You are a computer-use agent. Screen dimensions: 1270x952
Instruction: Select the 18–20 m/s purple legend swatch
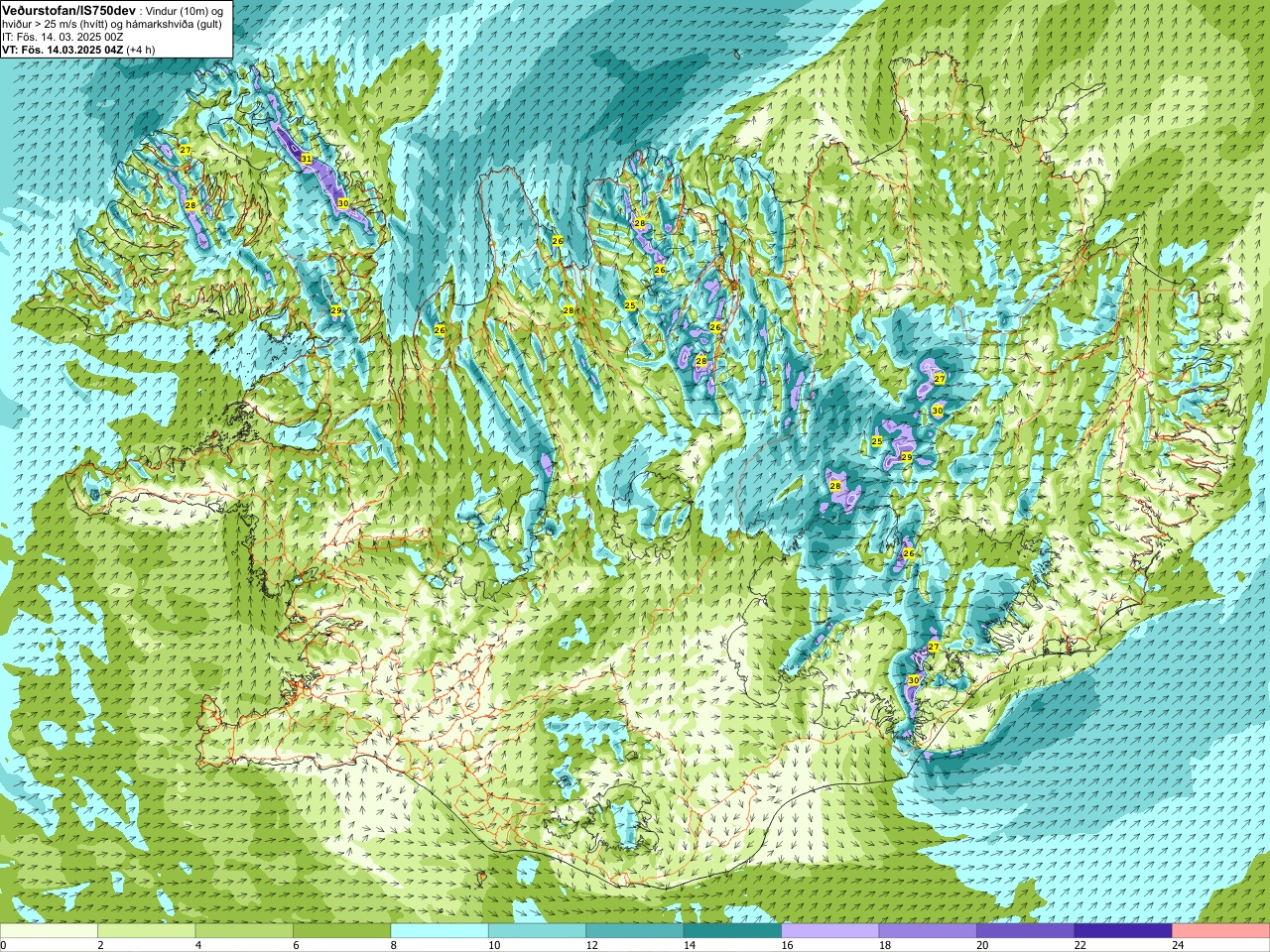(928, 931)
